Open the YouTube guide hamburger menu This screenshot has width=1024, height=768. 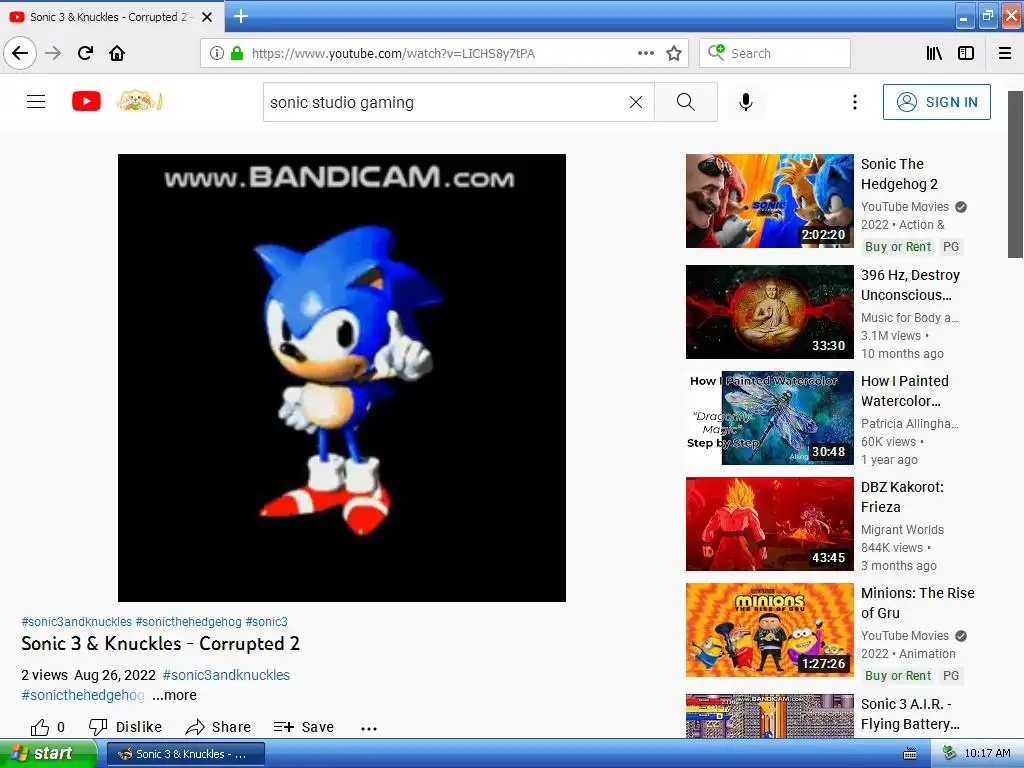tap(36, 102)
